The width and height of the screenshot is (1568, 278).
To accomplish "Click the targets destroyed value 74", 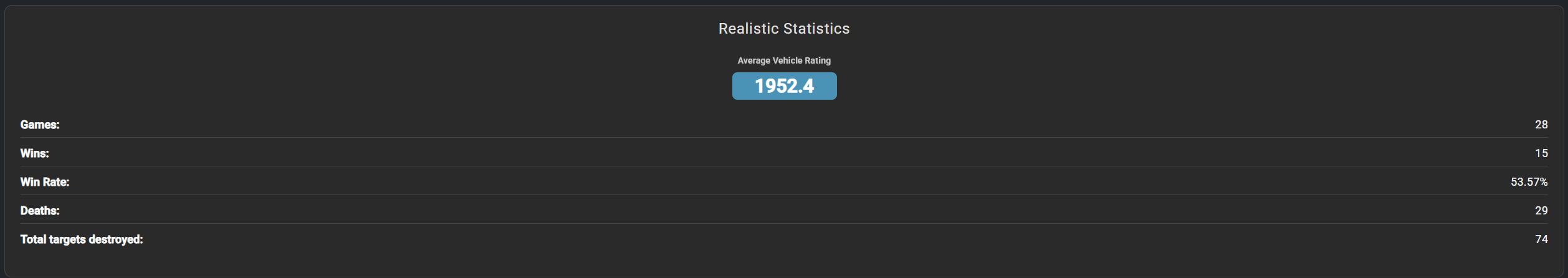I will click(x=1541, y=239).
